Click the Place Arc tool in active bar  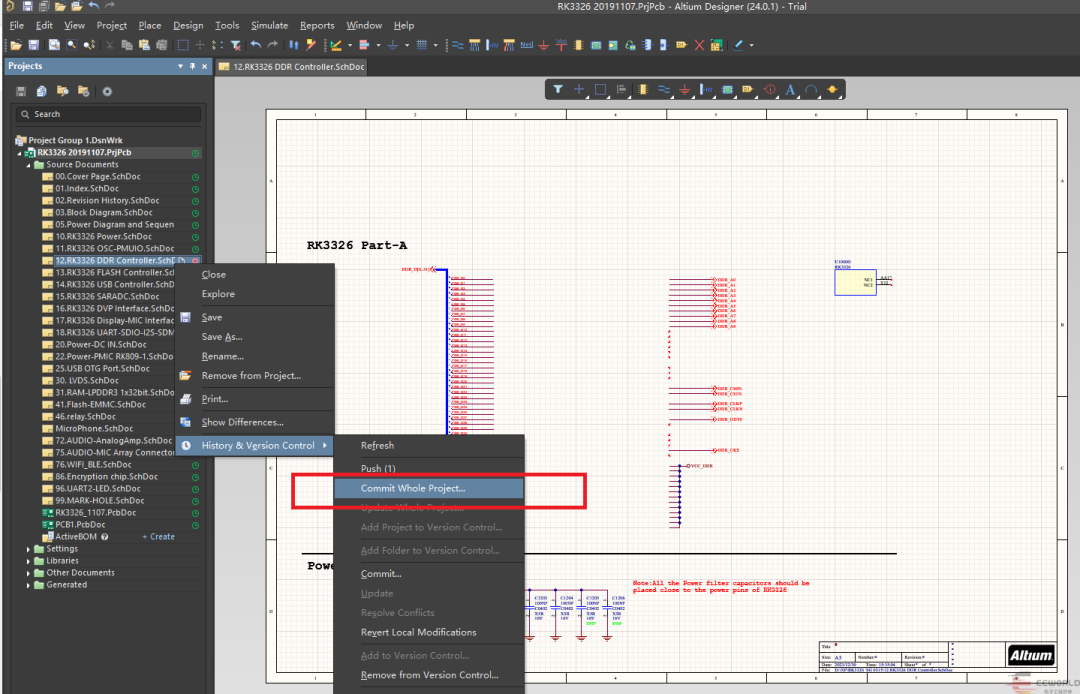click(x=811, y=90)
